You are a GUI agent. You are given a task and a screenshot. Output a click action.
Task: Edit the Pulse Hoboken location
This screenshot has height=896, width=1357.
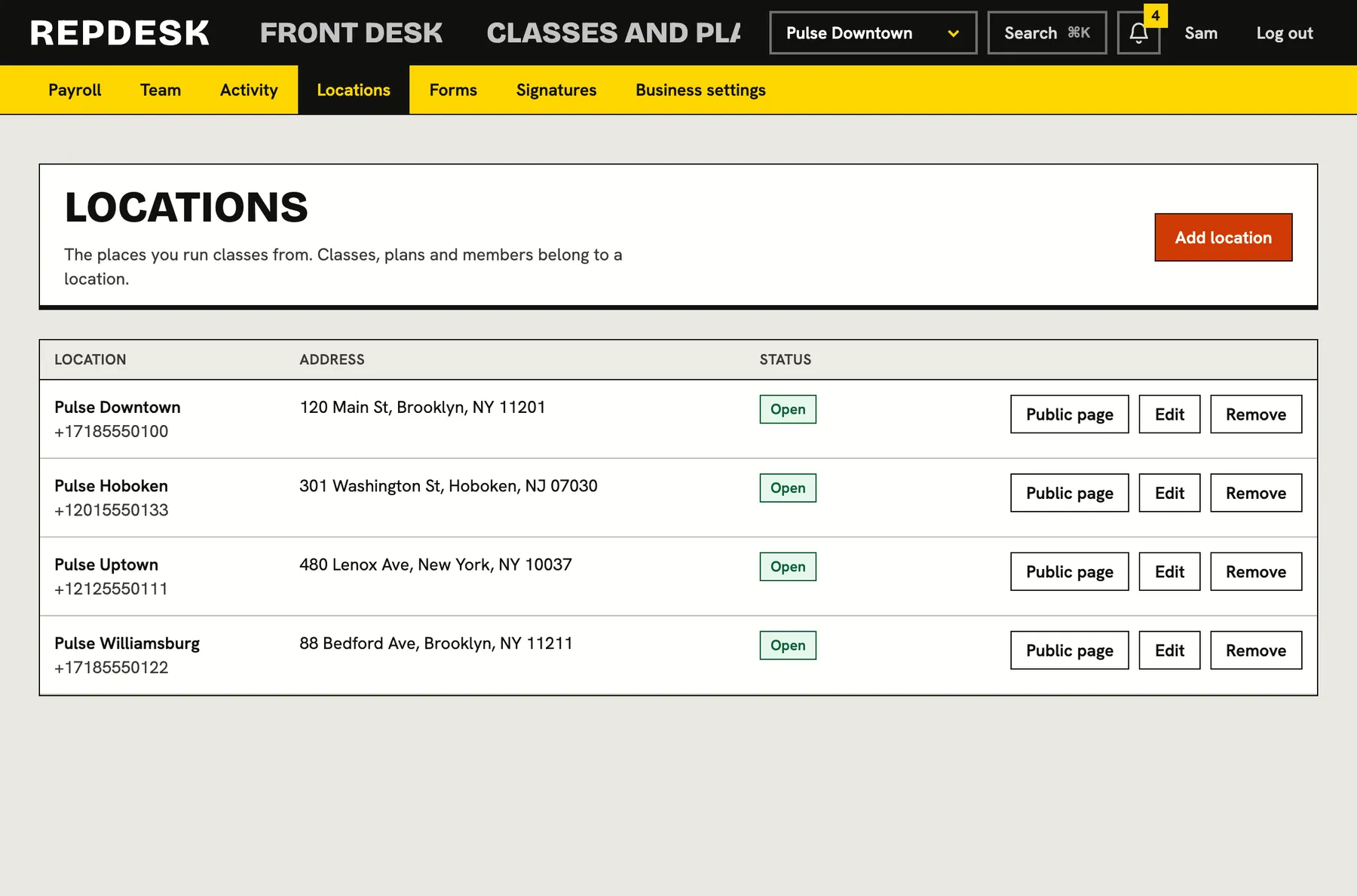tap(1169, 493)
